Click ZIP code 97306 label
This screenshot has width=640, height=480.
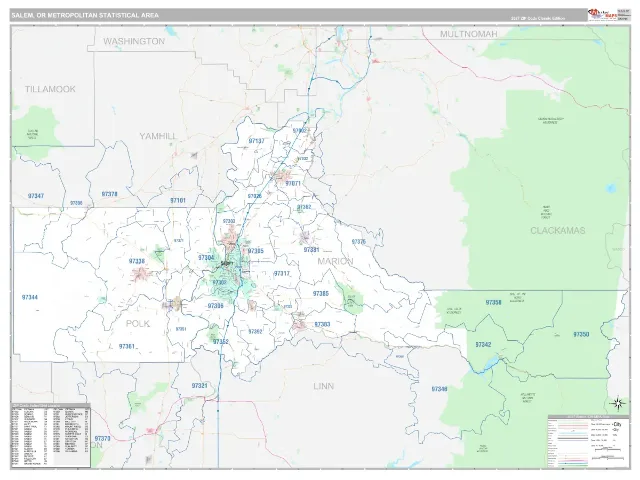tap(216, 306)
